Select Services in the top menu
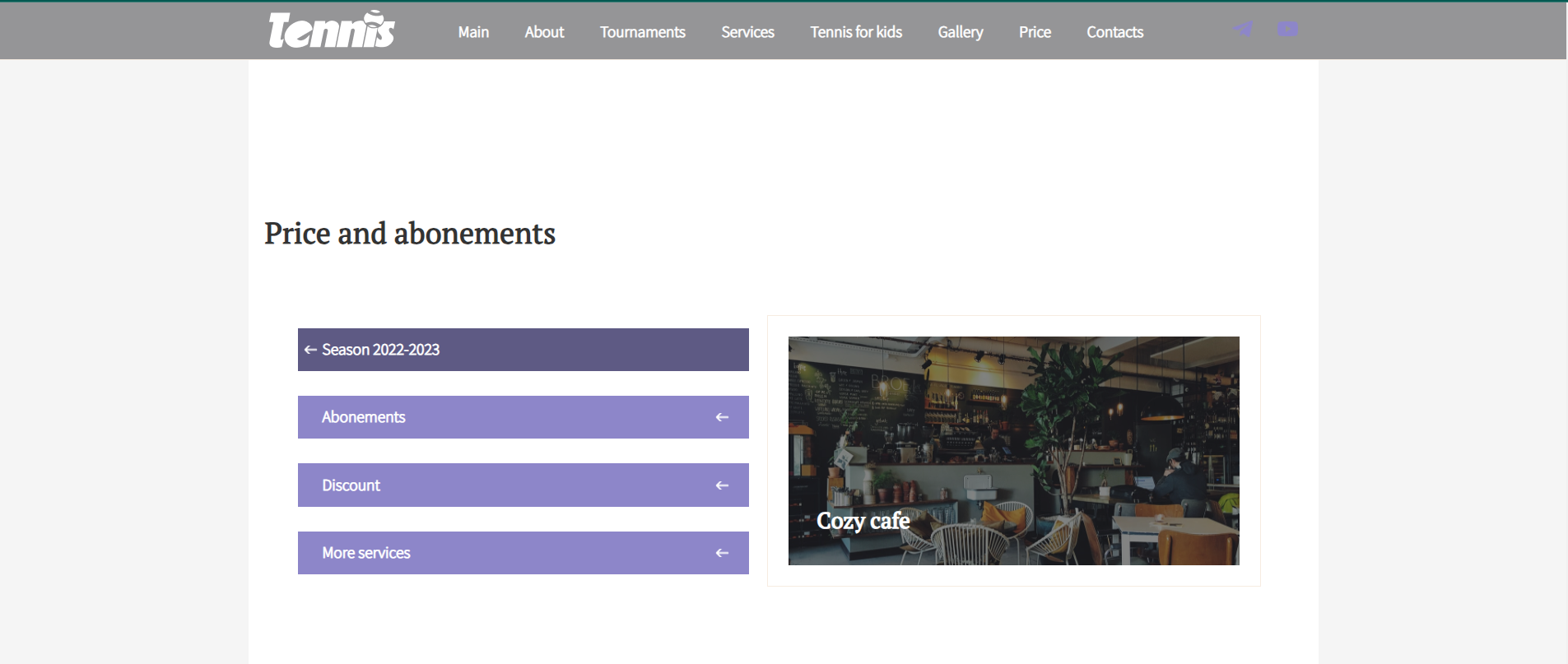 tap(747, 32)
